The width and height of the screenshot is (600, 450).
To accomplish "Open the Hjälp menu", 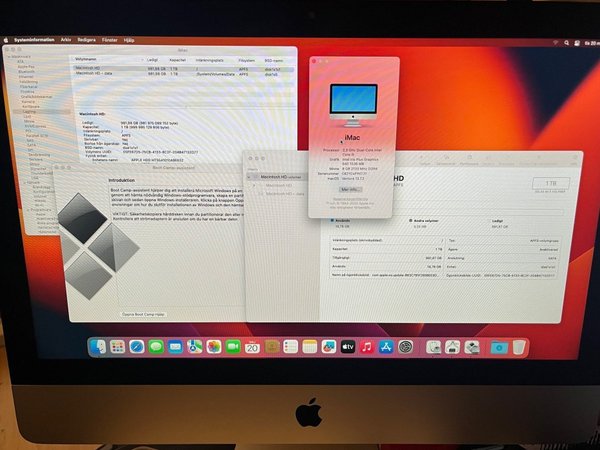I will pyautogui.click(x=129, y=40).
